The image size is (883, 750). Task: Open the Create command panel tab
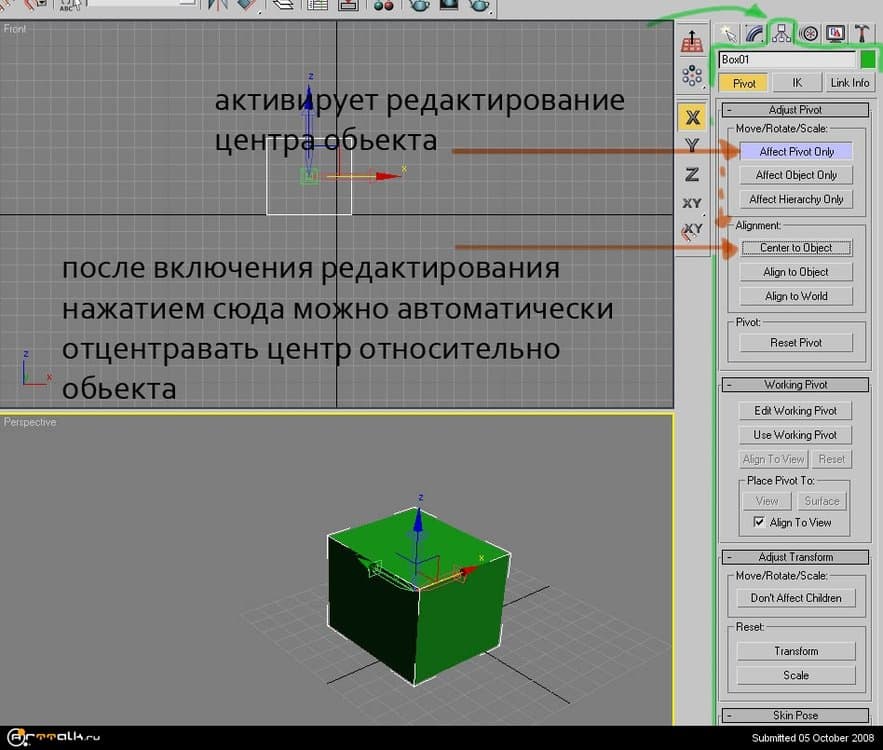tap(727, 33)
